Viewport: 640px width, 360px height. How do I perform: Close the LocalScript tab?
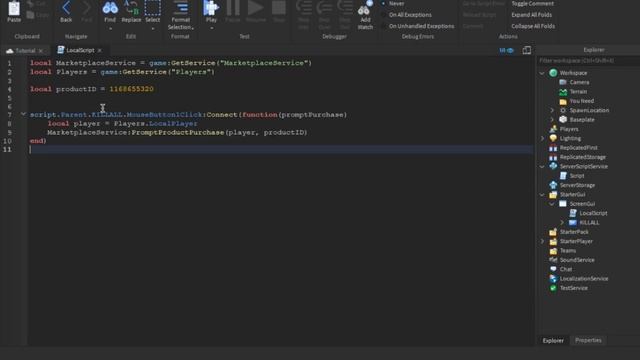[100, 50]
